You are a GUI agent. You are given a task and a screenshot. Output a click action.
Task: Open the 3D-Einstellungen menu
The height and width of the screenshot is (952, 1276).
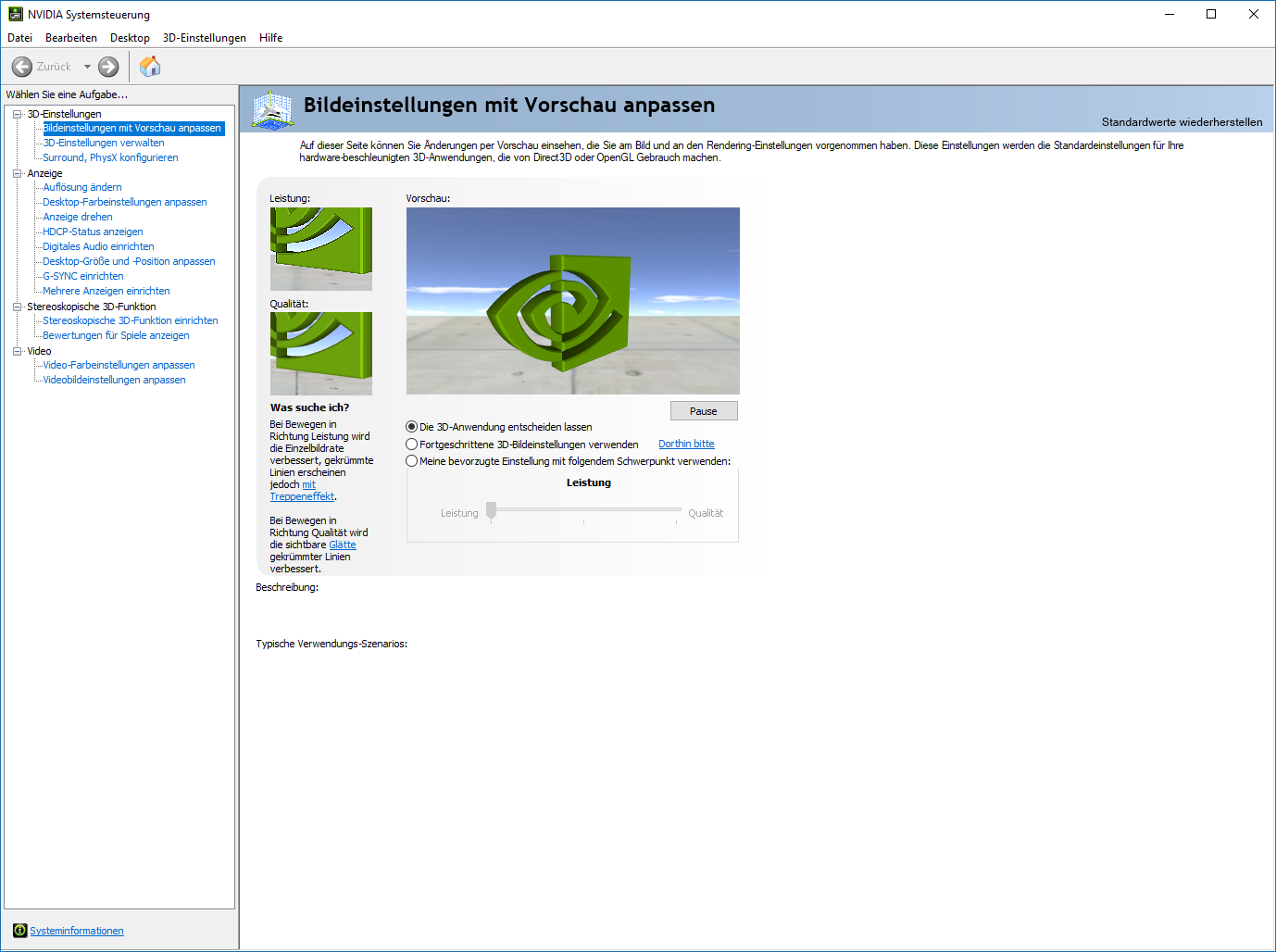click(x=205, y=38)
